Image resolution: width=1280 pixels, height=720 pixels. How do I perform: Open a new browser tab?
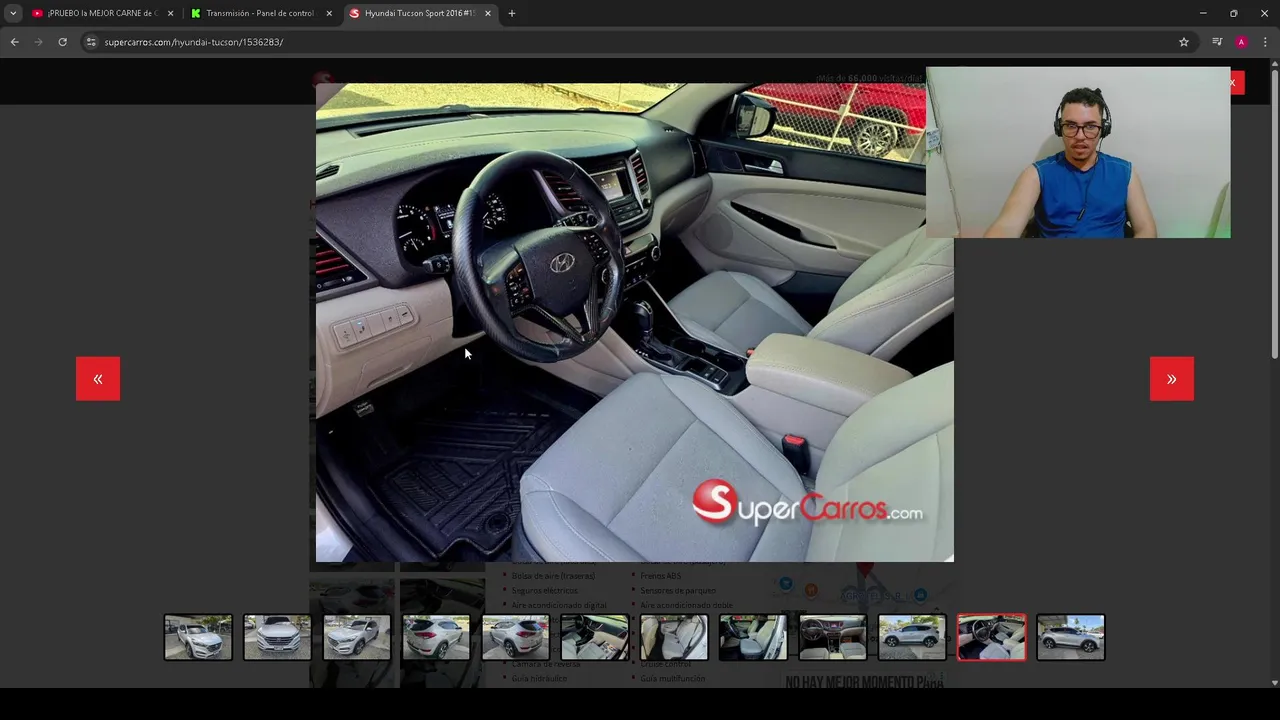pos(512,13)
